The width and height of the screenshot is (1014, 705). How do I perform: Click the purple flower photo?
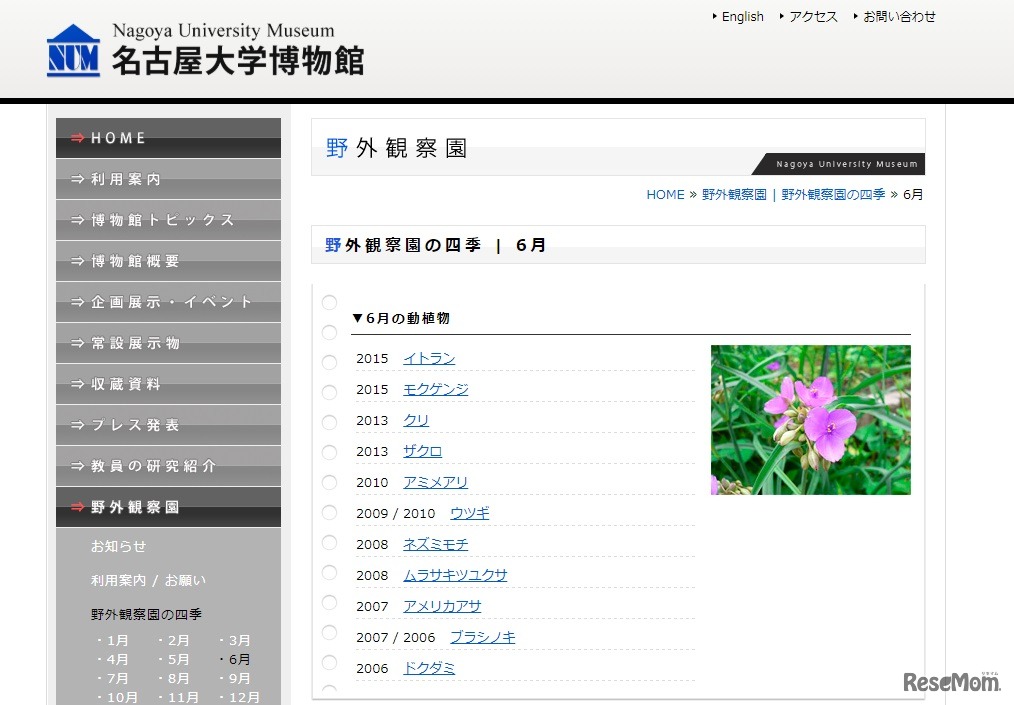810,420
